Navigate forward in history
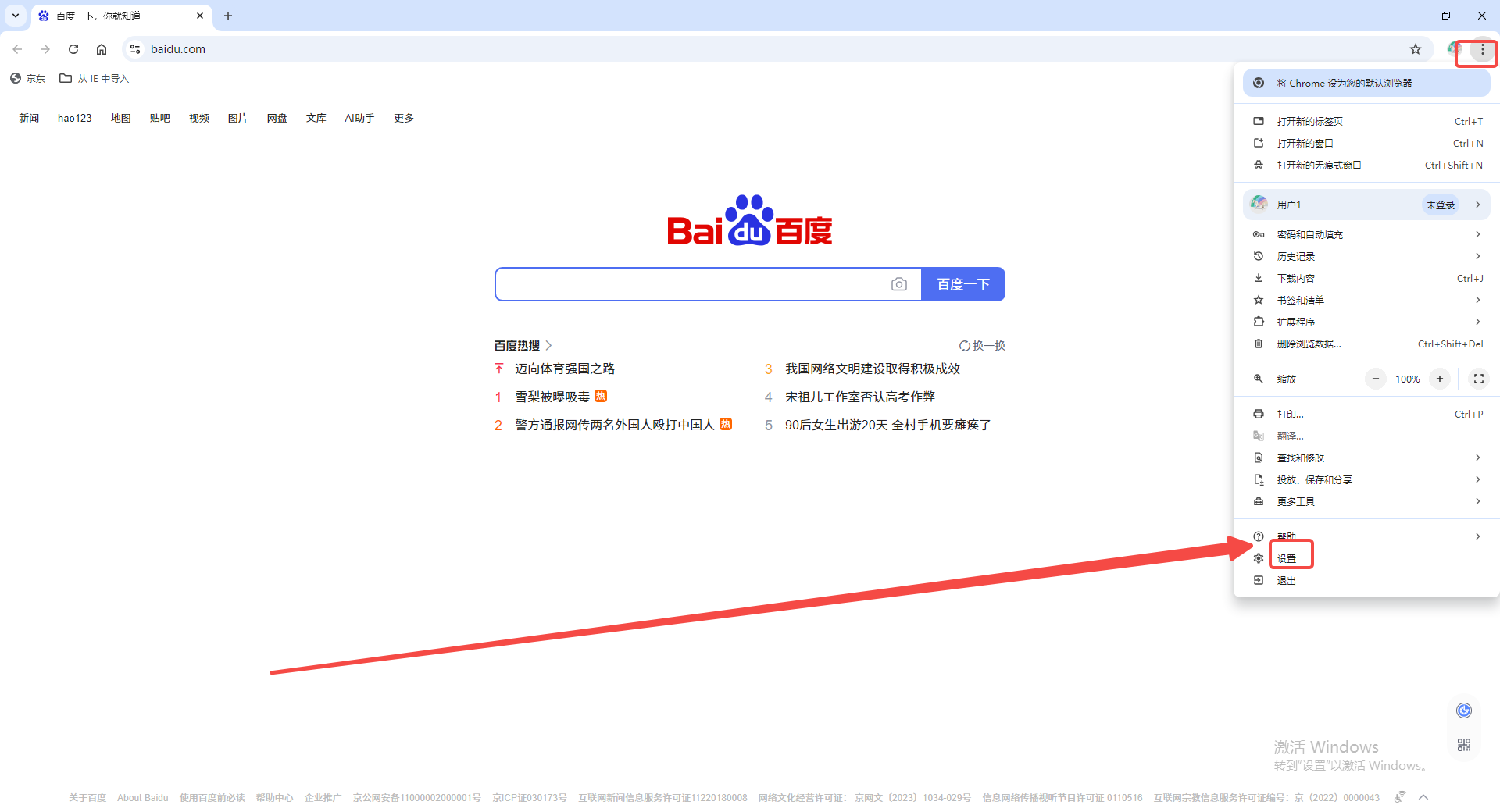The width and height of the screenshot is (1500, 812). pyautogui.click(x=45, y=49)
